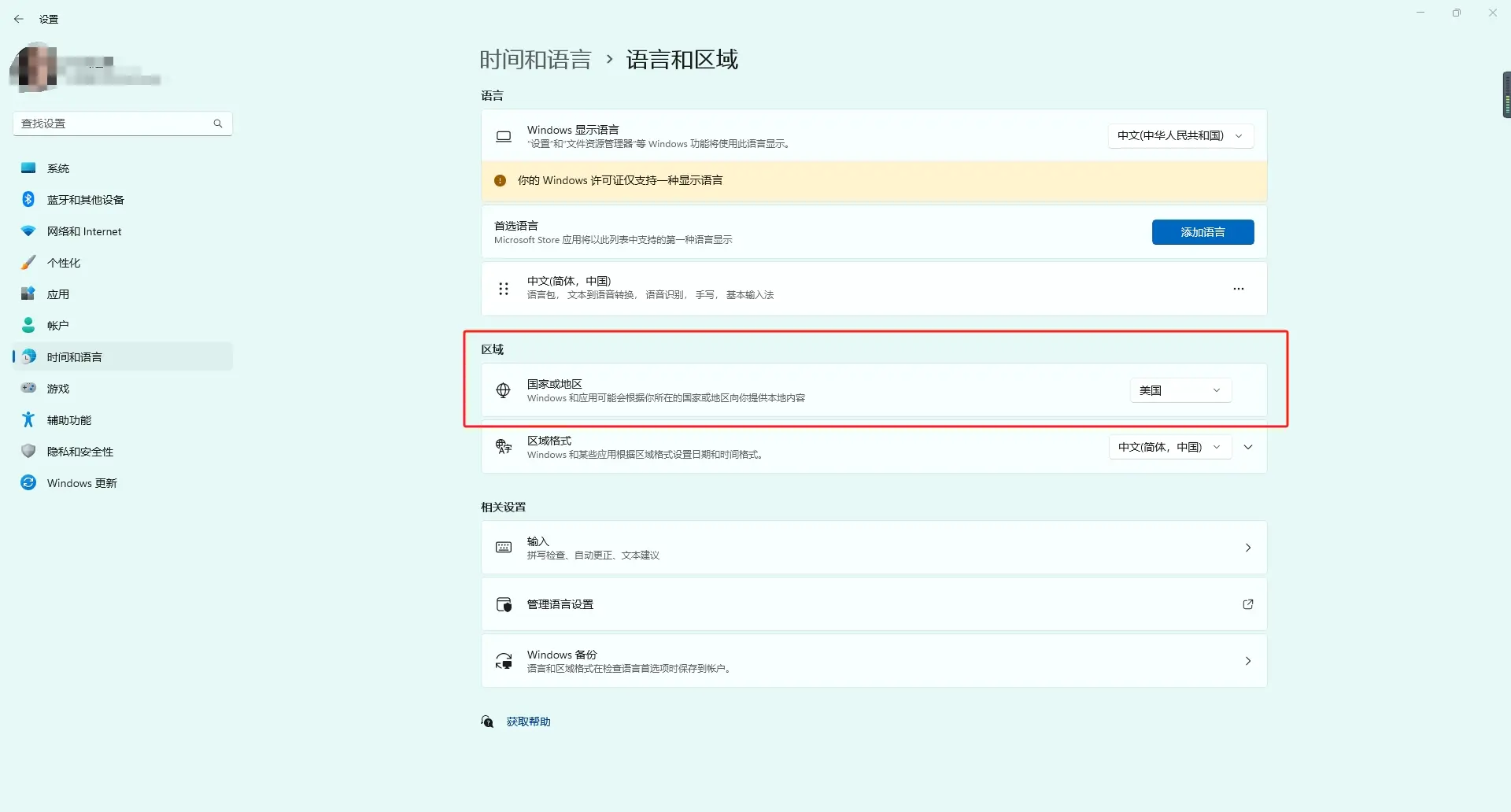Click the 获取帮助 help icon
The image size is (1511, 812).
click(487, 722)
